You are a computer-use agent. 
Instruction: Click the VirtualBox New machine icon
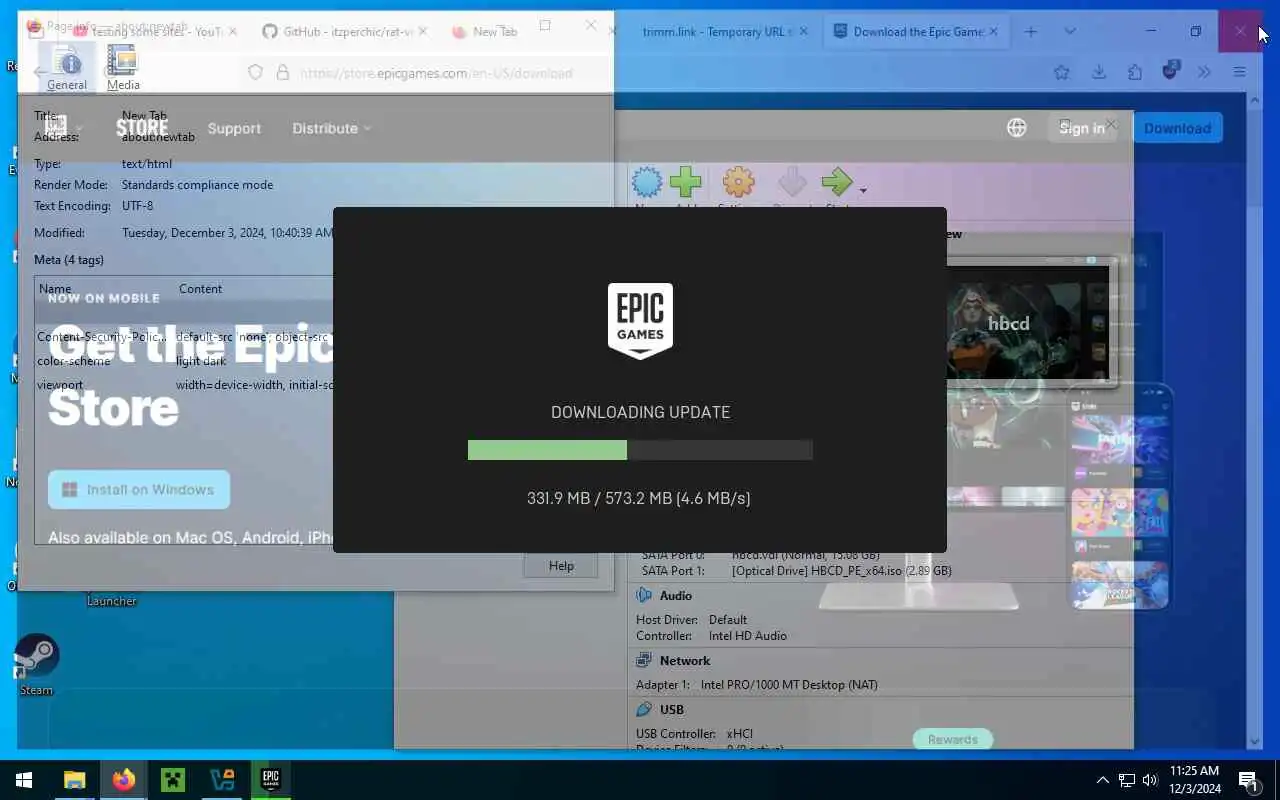[x=647, y=184]
